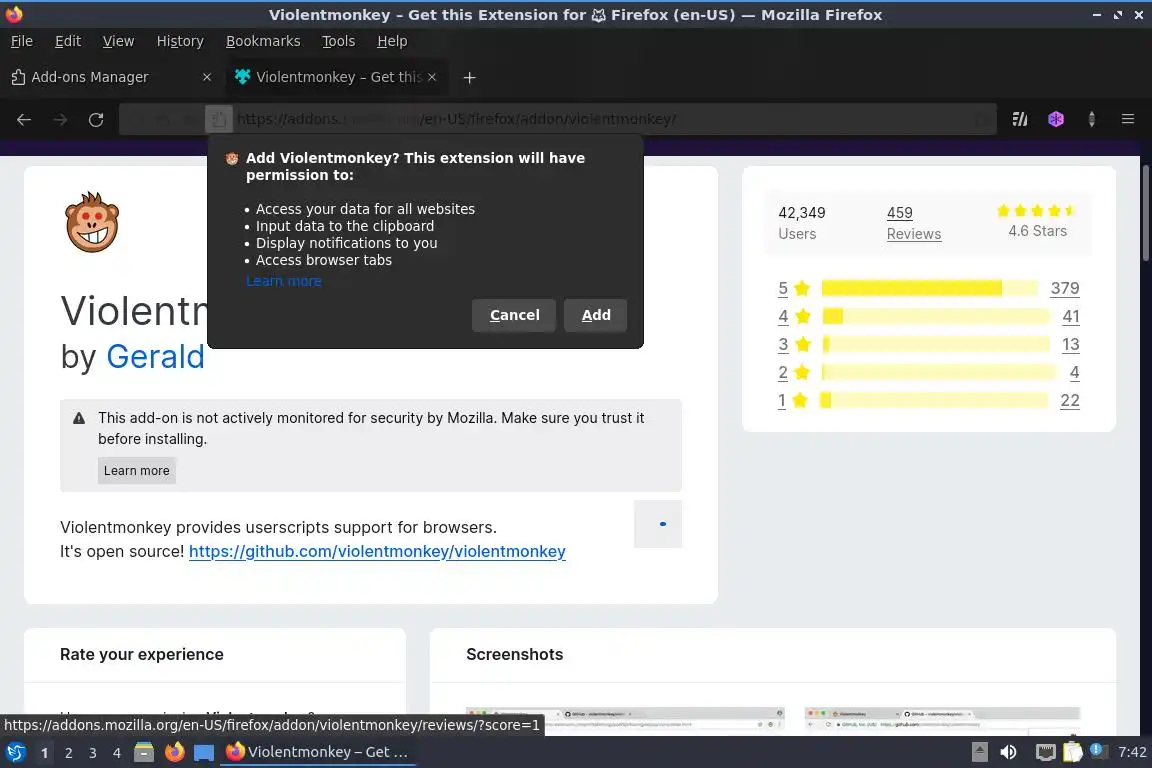Click the four-star rating bar

[x=936, y=316]
